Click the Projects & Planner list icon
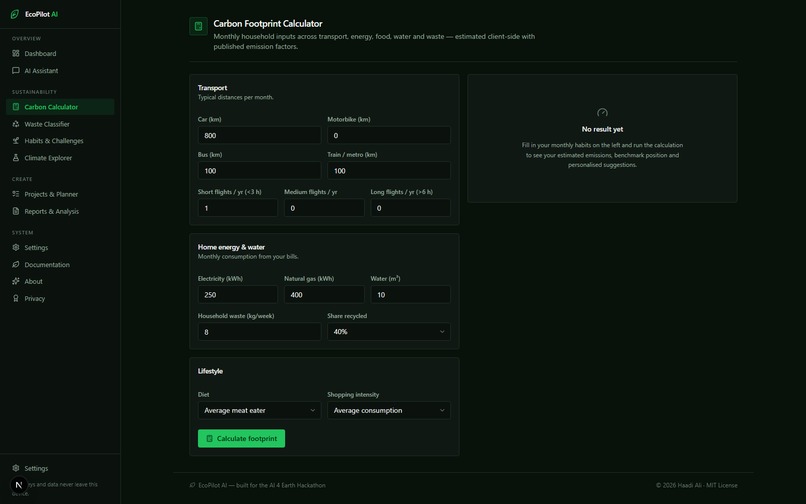This screenshot has height=504, width=806. [16, 194]
